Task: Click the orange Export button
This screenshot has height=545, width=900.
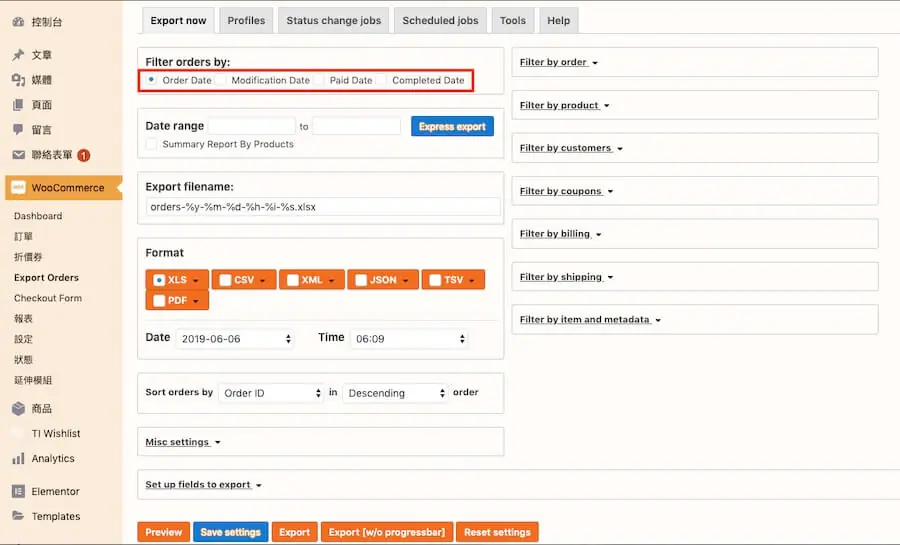Action: click(x=294, y=532)
